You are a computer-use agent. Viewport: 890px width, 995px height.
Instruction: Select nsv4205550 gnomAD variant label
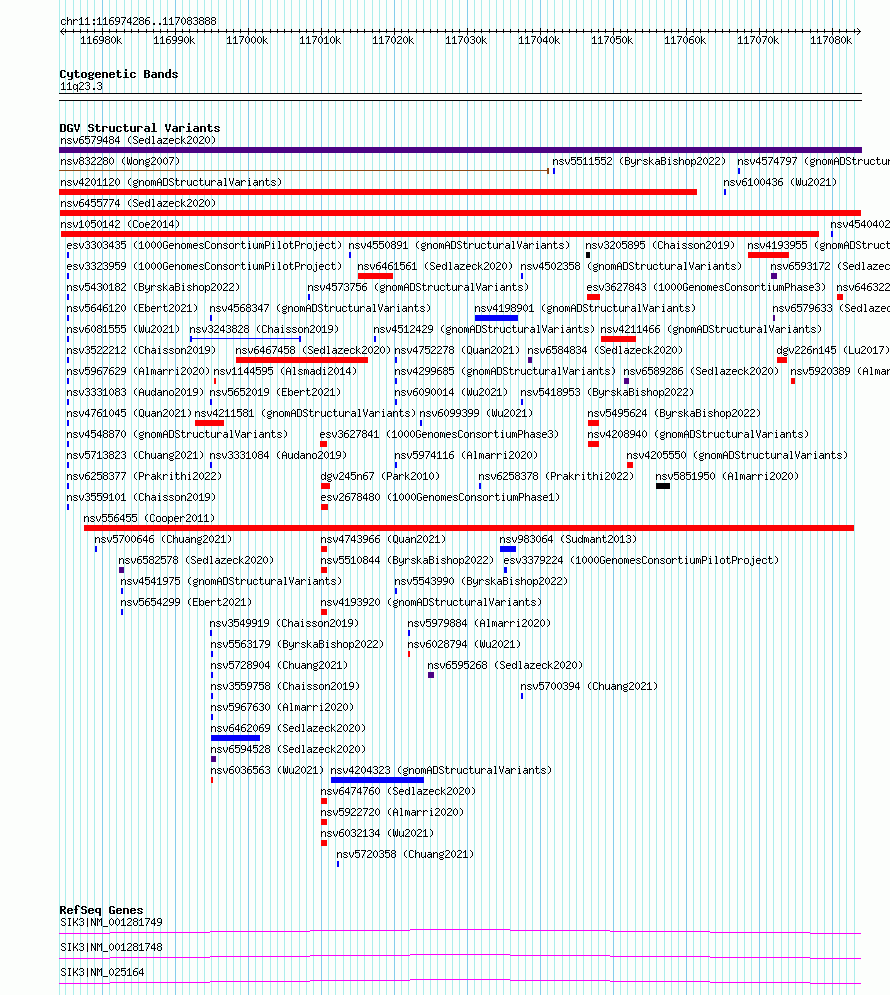coord(737,456)
